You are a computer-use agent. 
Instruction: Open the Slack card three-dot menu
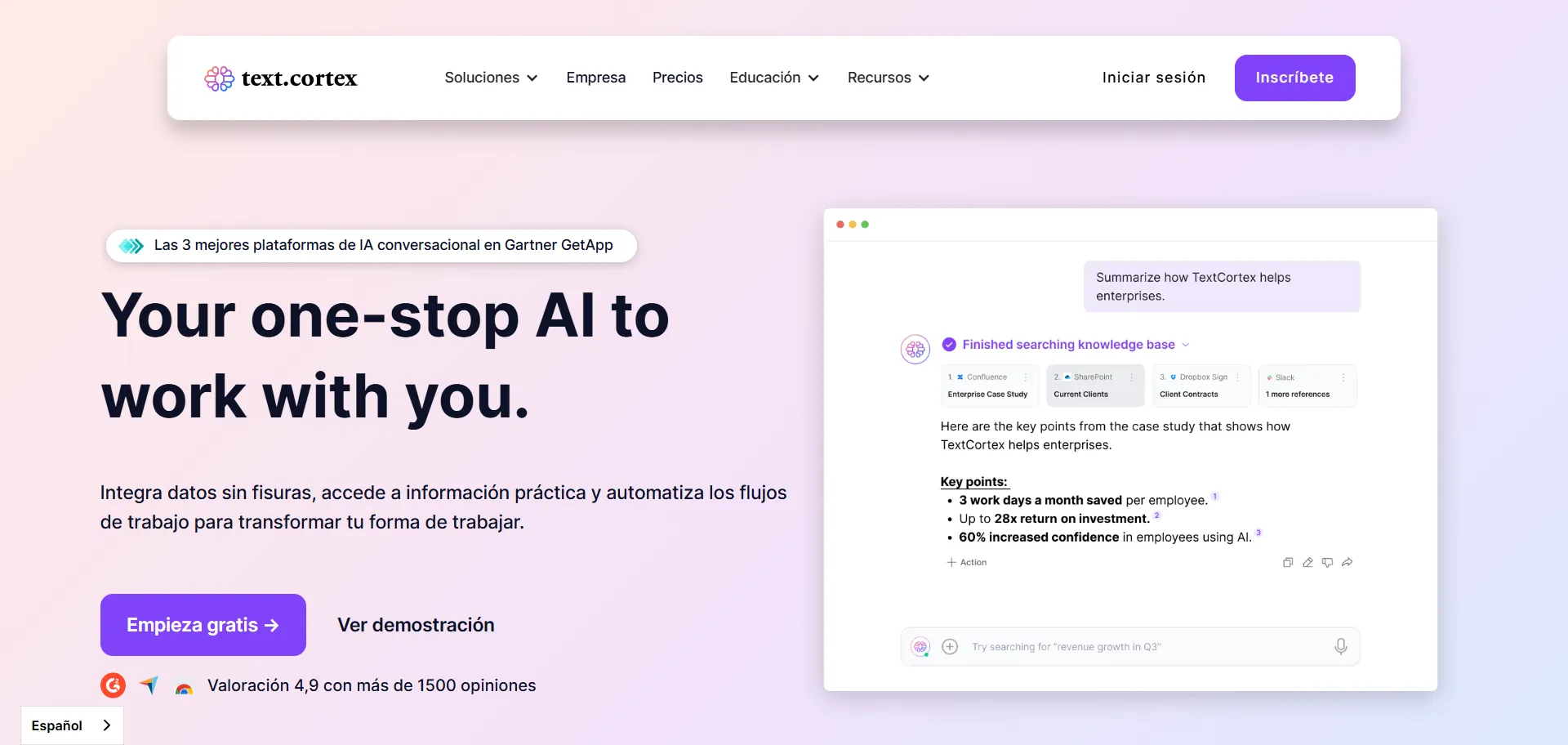point(1343,377)
